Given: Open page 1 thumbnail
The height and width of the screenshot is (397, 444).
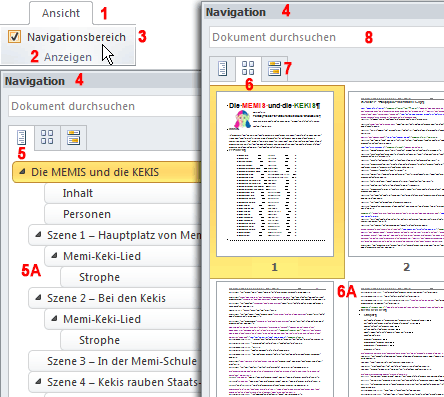Looking at the screenshot, I should [x=275, y=174].
